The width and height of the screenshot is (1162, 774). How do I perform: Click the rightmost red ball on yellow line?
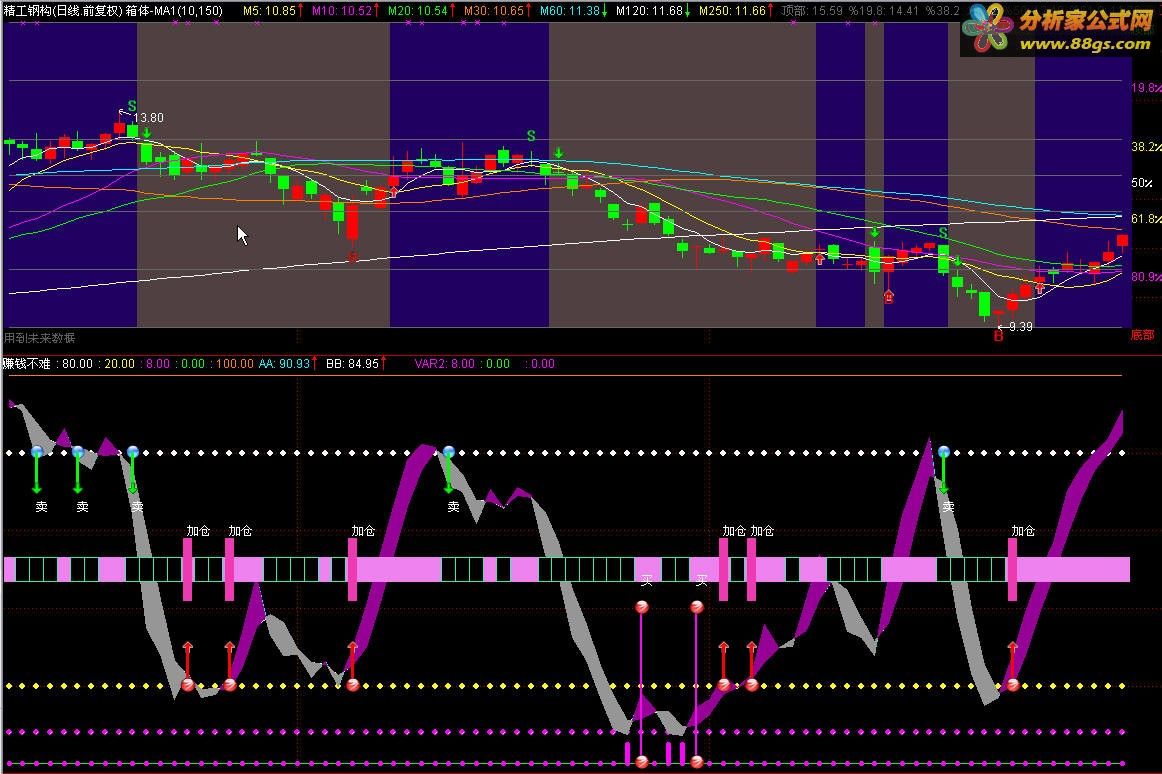[1013, 685]
